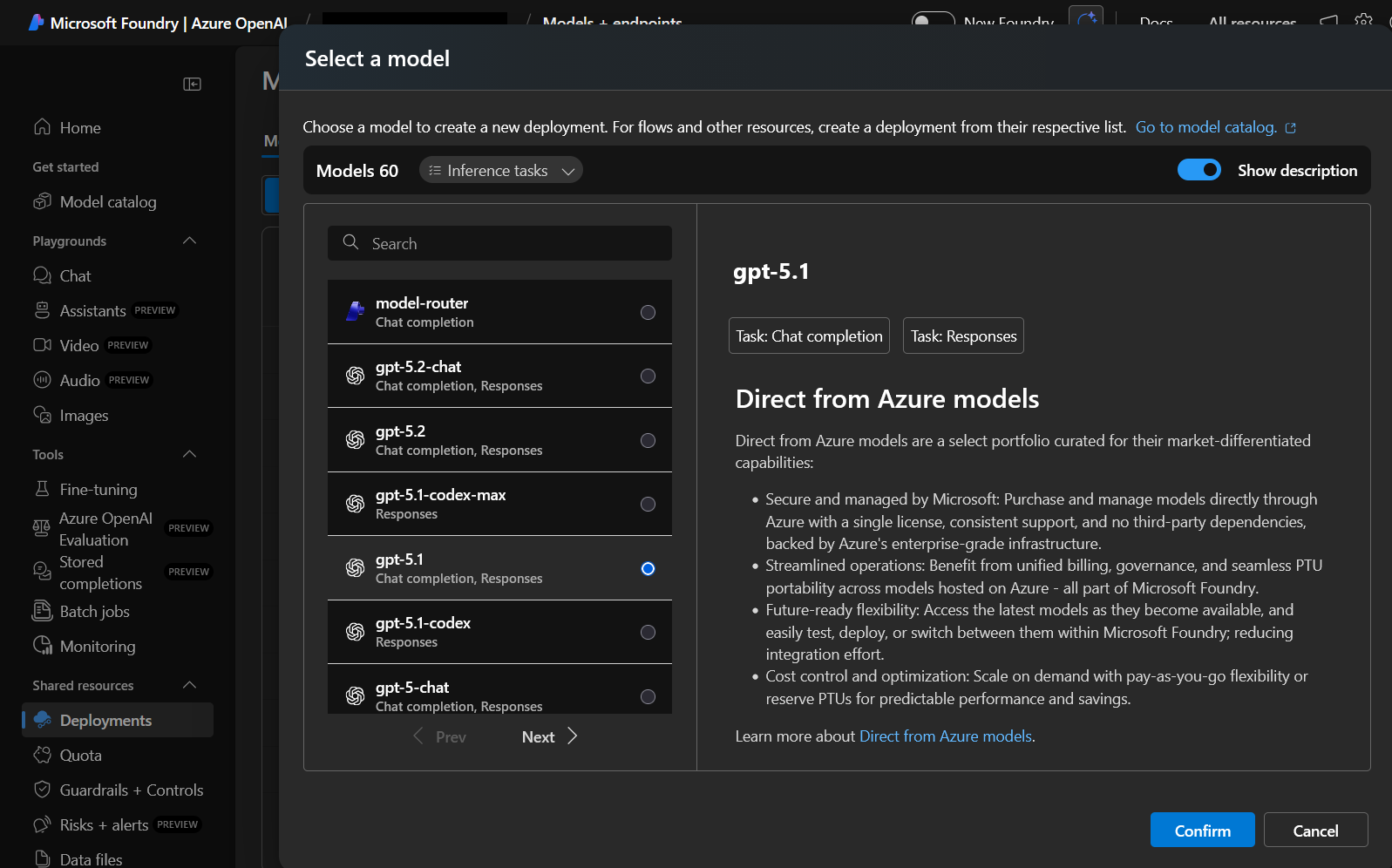Collapse the sidebar with the panel icon
Viewport: 1392px width, 868px height.
click(x=192, y=84)
